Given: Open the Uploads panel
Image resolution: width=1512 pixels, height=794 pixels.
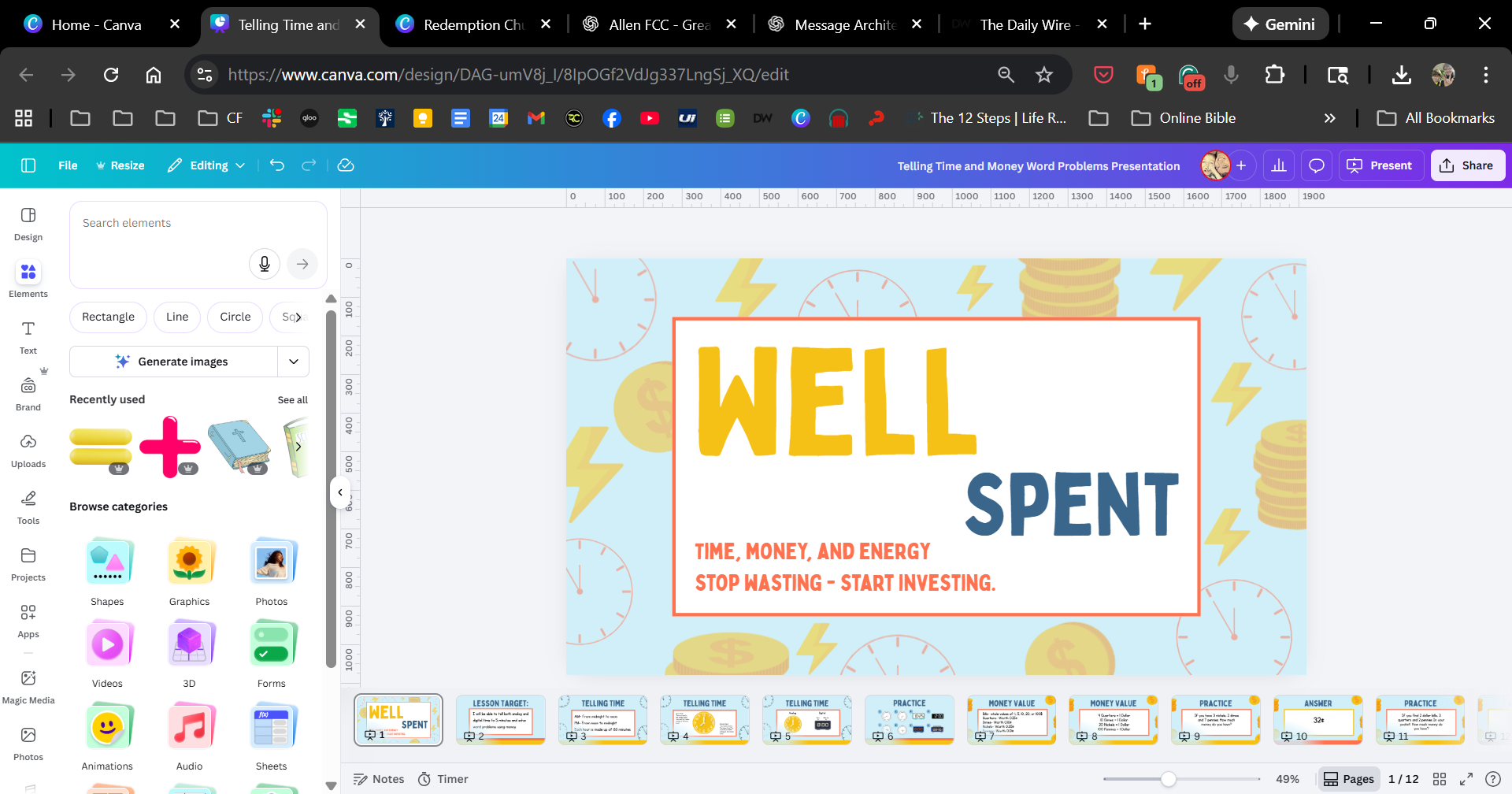Looking at the screenshot, I should pyautogui.click(x=28, y=451).
